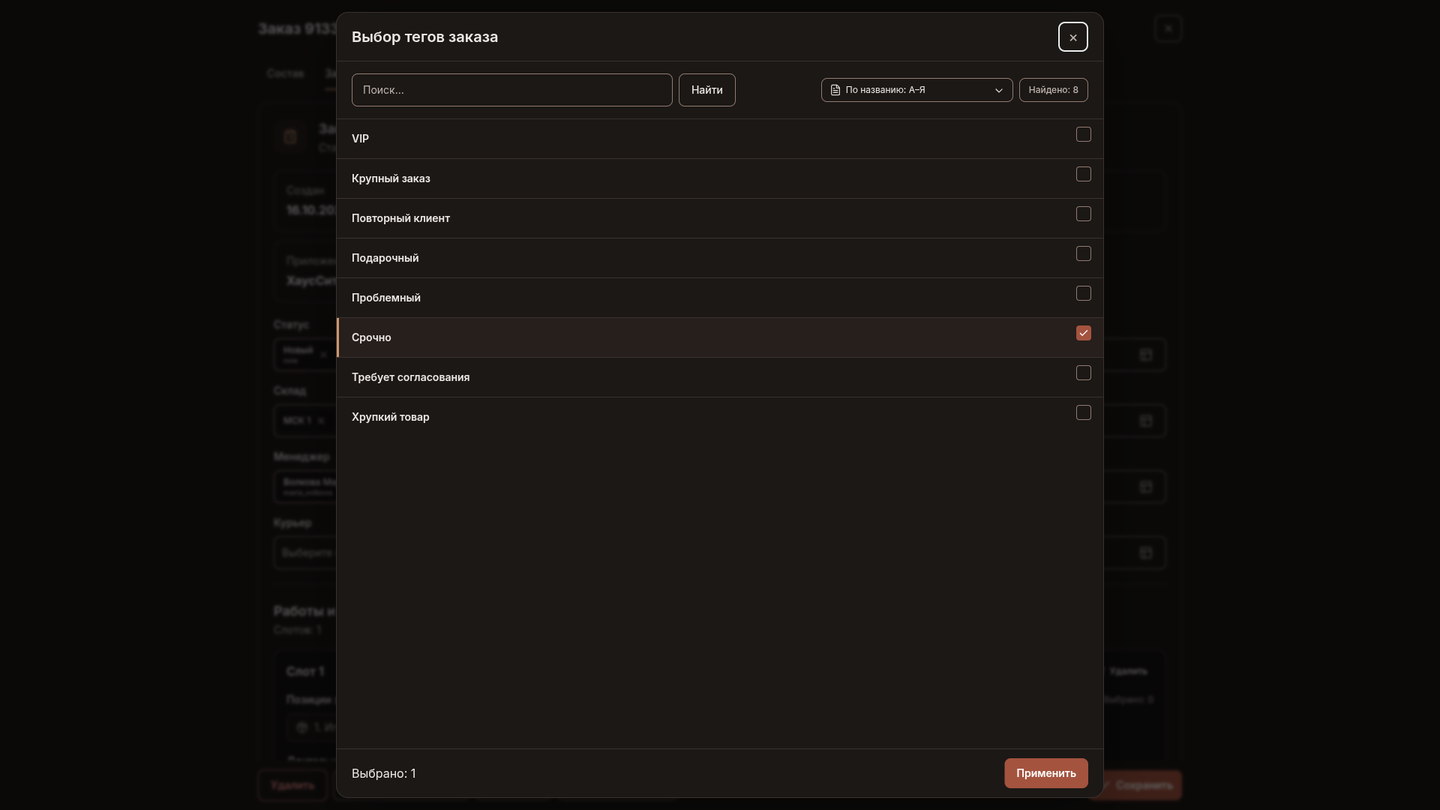
Task: Click the document icon in sort dropdown
Action: coord(835,90)
